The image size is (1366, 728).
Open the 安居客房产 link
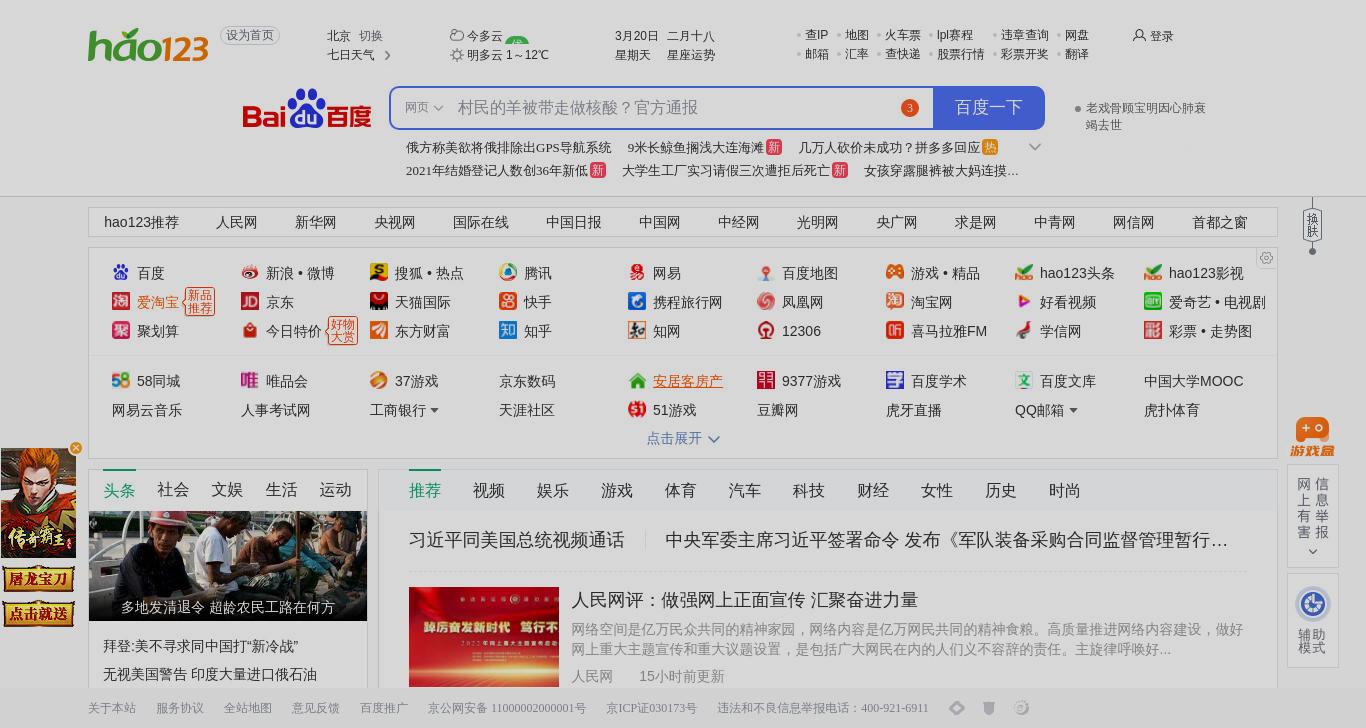click(688, 381)
